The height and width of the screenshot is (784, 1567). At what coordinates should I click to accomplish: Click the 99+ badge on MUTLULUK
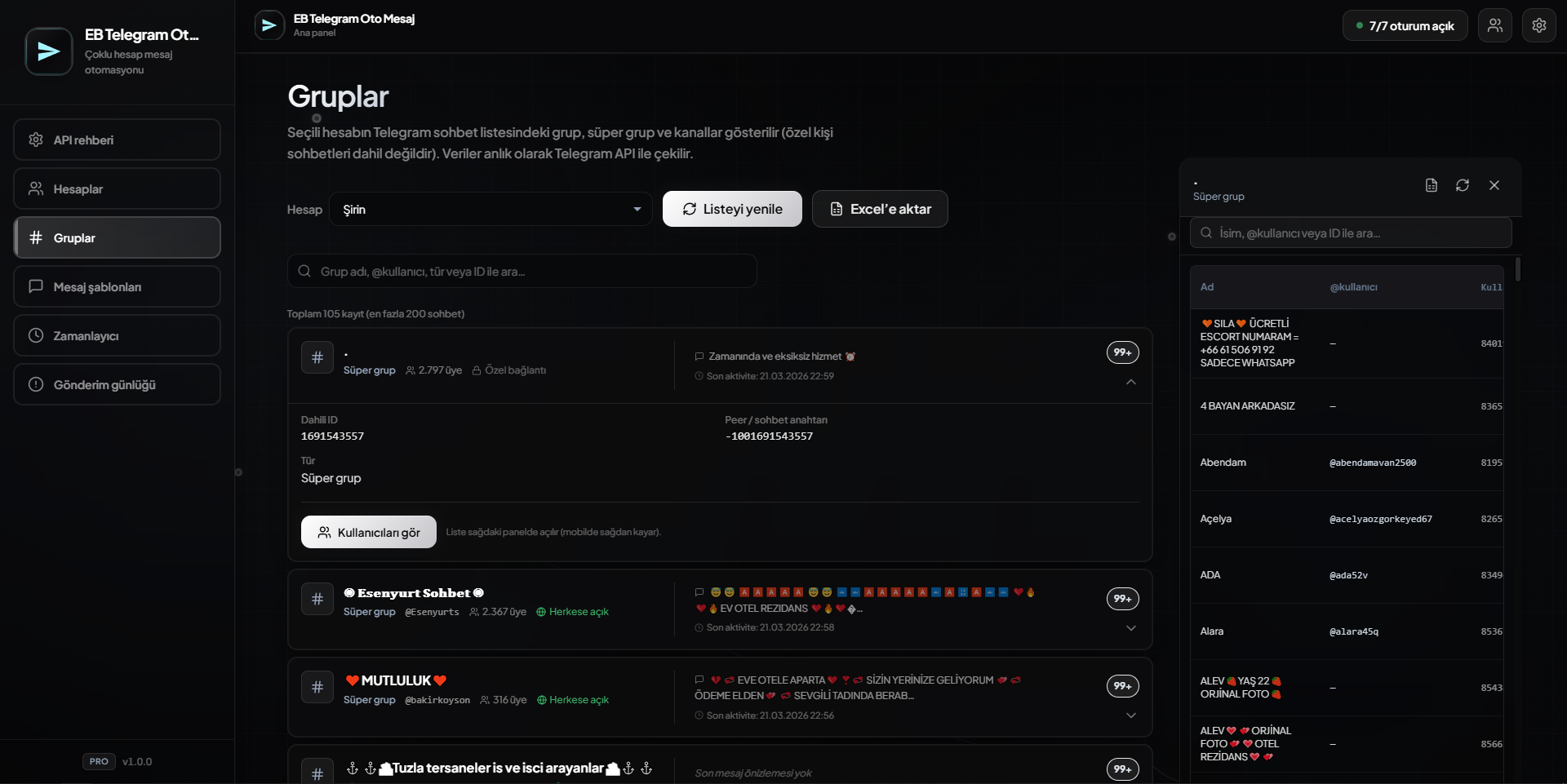pyautogui.click(x=1123, y=686)
